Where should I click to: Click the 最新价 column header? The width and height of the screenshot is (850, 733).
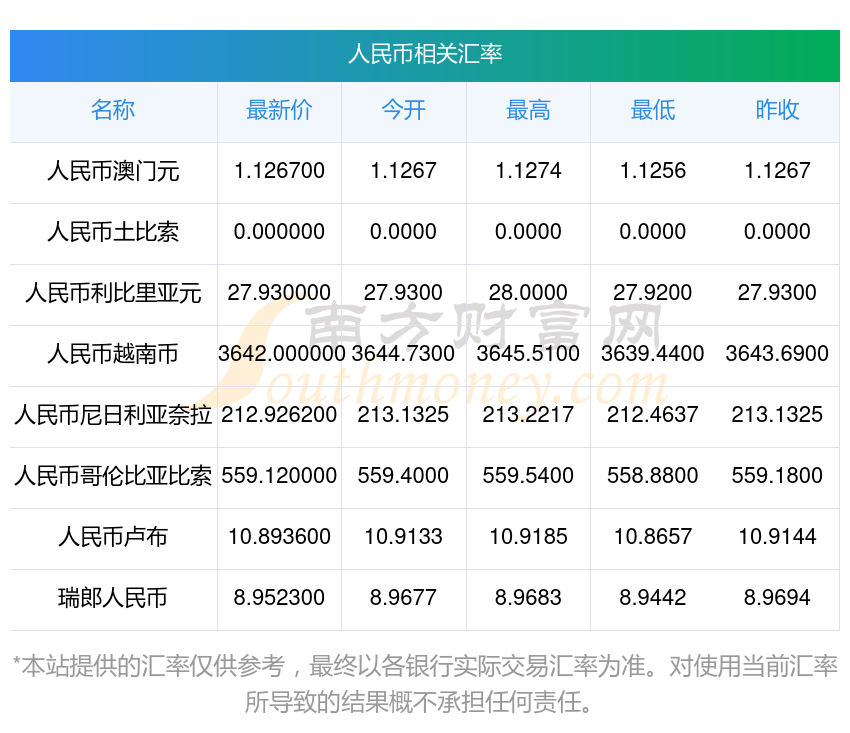point(279,110)
